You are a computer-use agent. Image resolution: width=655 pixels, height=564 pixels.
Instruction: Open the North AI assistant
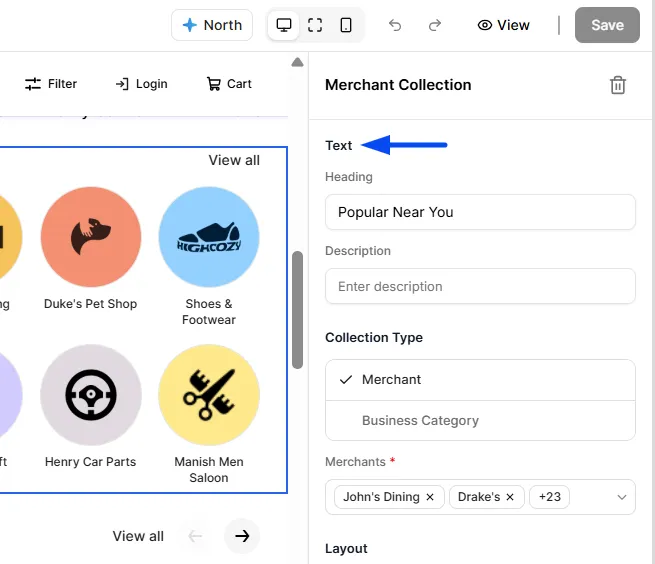tap(212, 25)
